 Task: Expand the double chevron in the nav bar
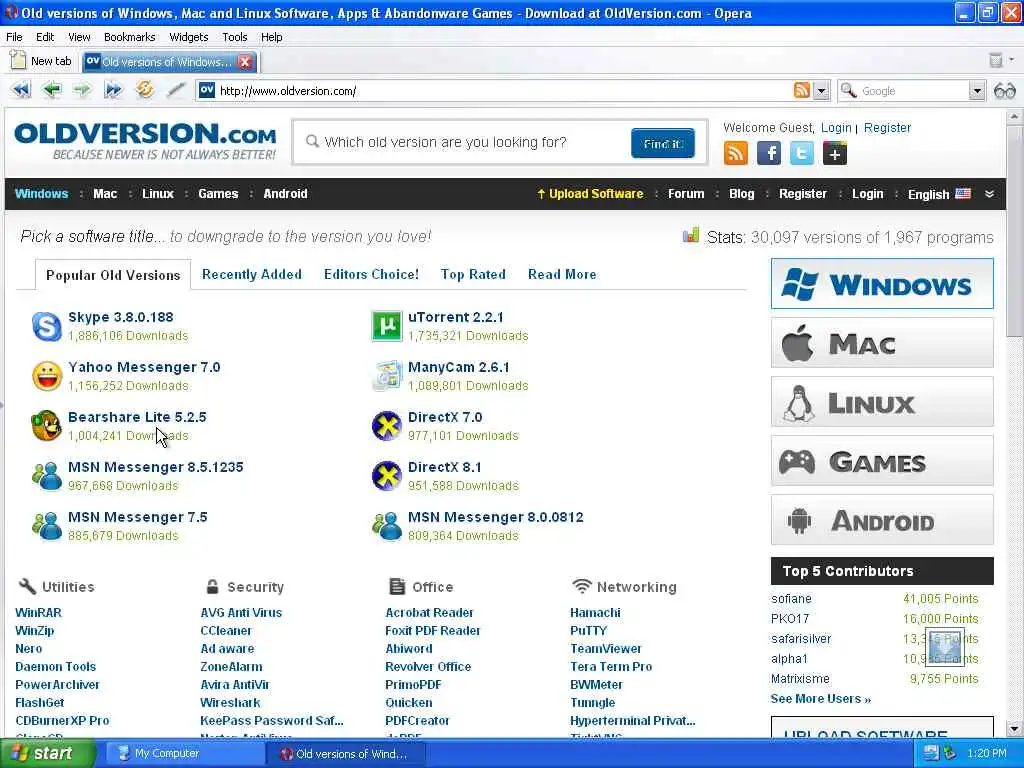(989, 194)
